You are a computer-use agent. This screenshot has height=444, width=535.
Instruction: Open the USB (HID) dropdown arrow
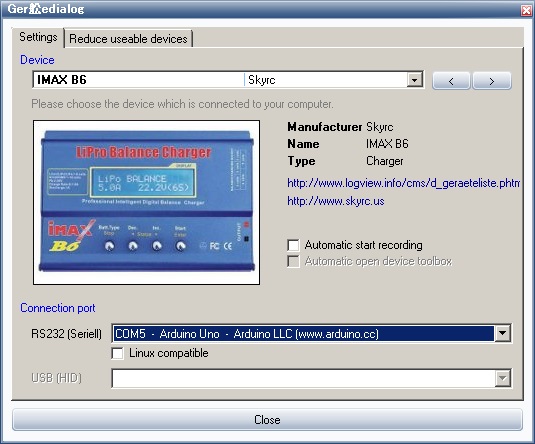point(502,378)
